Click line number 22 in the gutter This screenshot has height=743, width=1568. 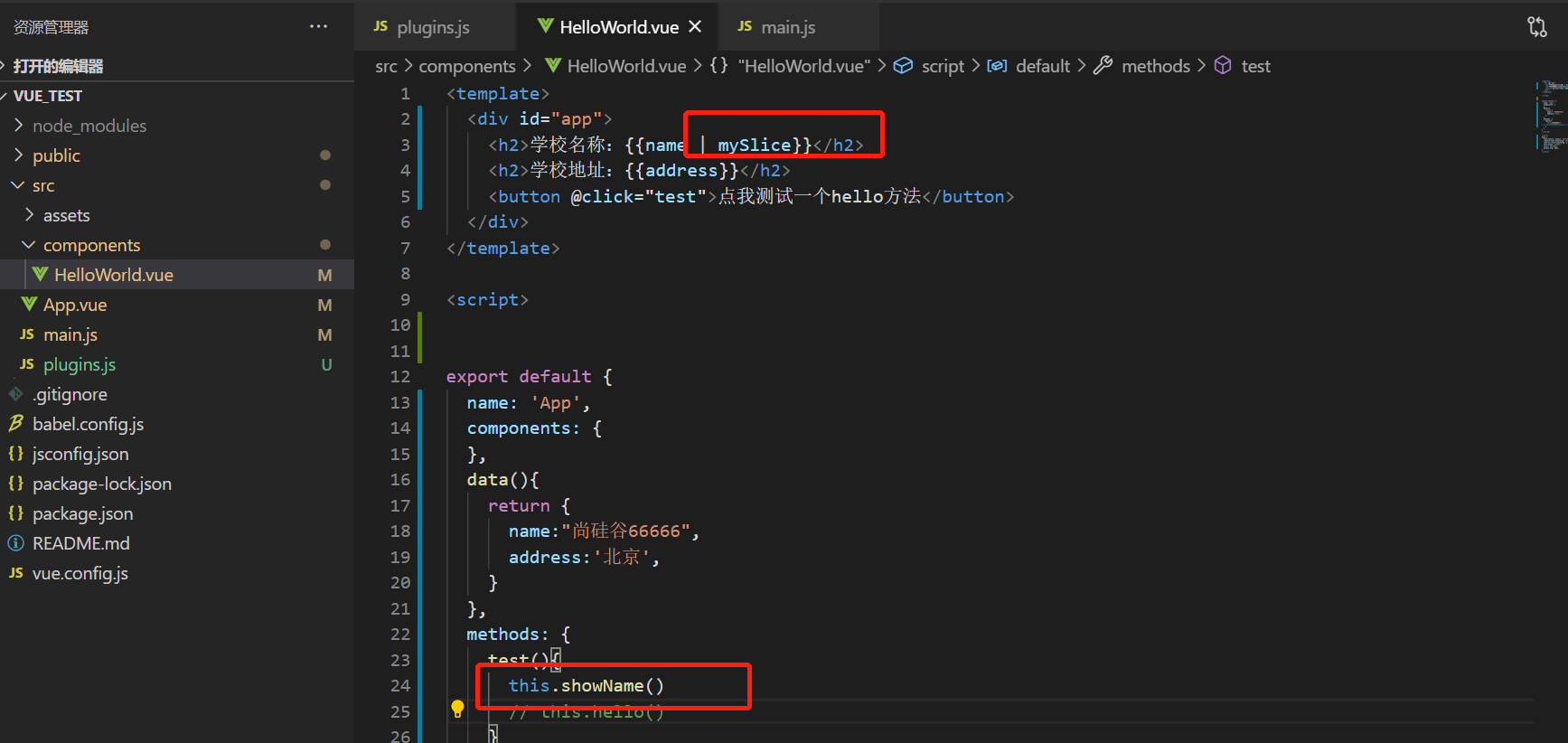400,634
